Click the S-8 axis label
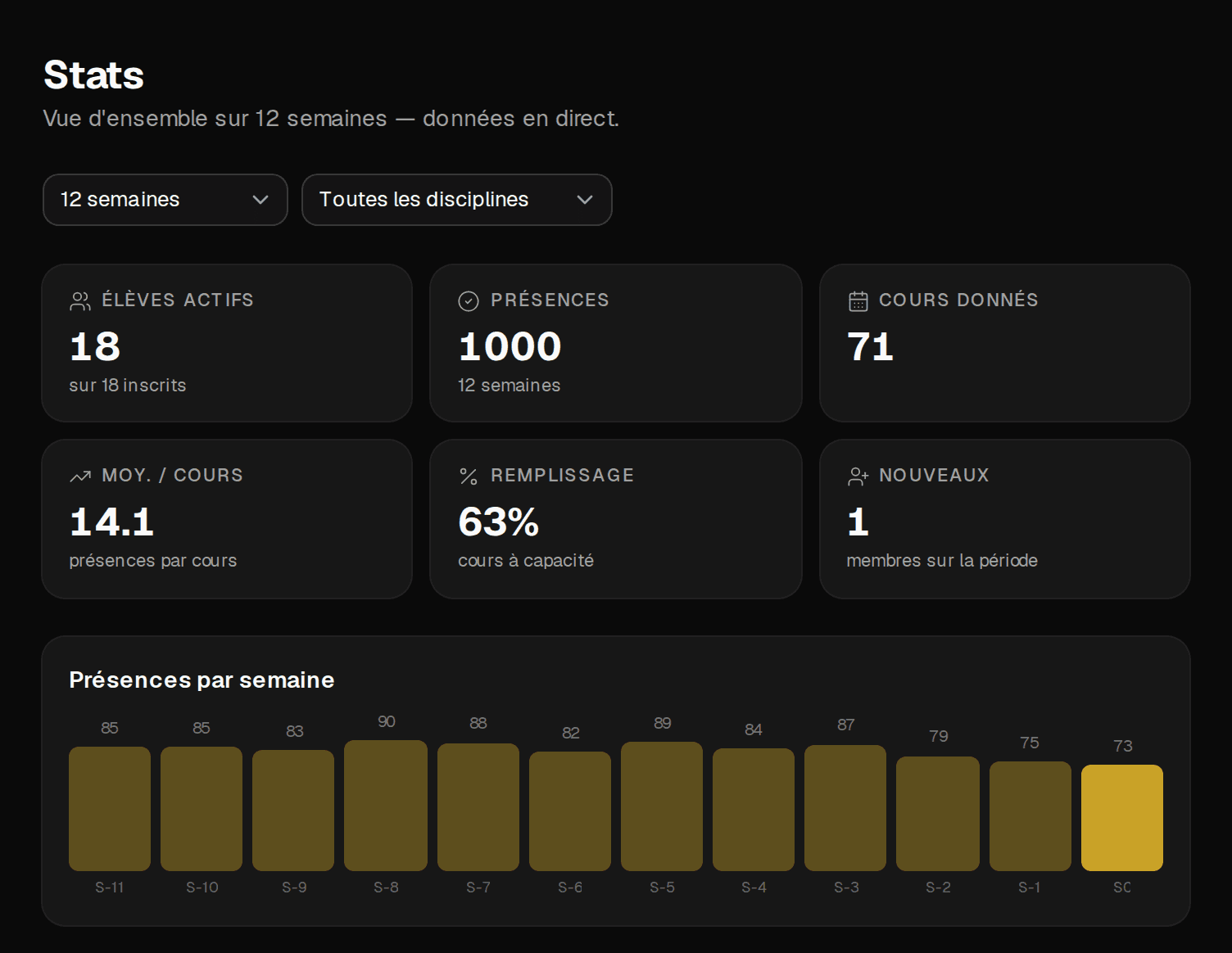The width and height of the screenshot is (1232, 953). point(386,887)
